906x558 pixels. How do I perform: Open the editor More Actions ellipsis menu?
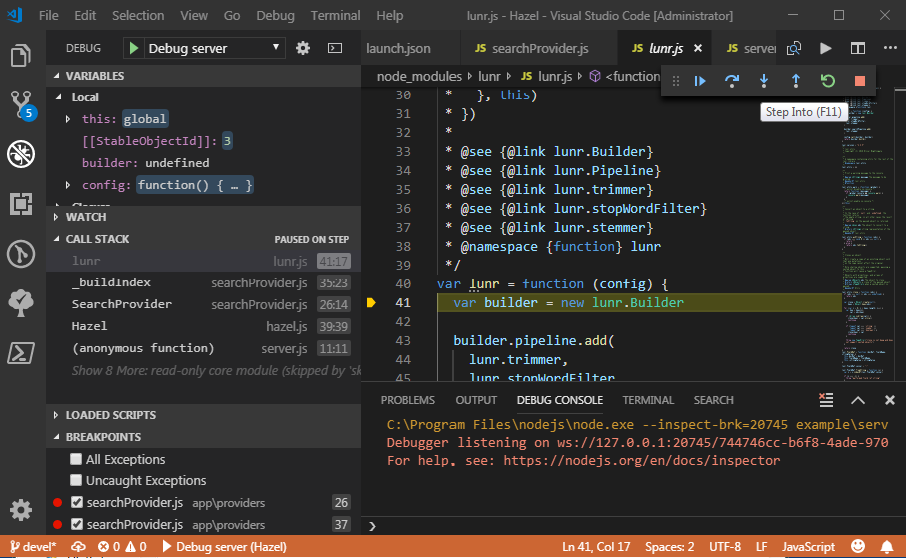(x=890, y=49)
